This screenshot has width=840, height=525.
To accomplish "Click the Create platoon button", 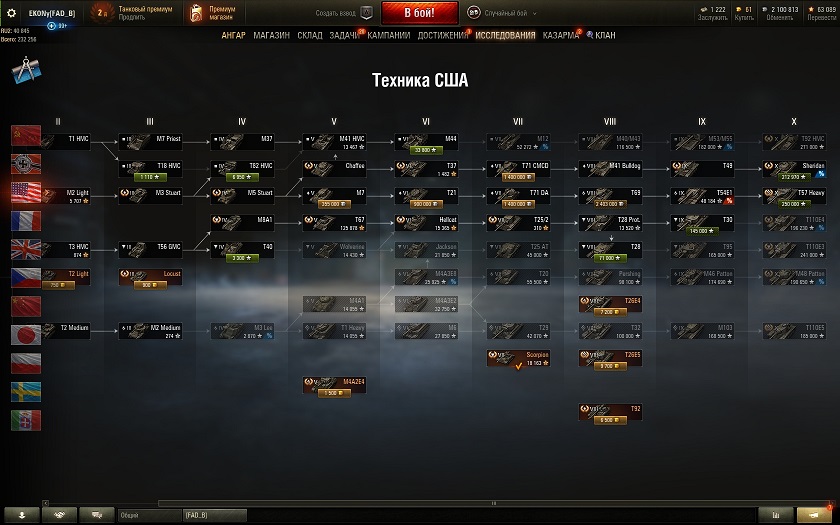I will pos(344,12).
